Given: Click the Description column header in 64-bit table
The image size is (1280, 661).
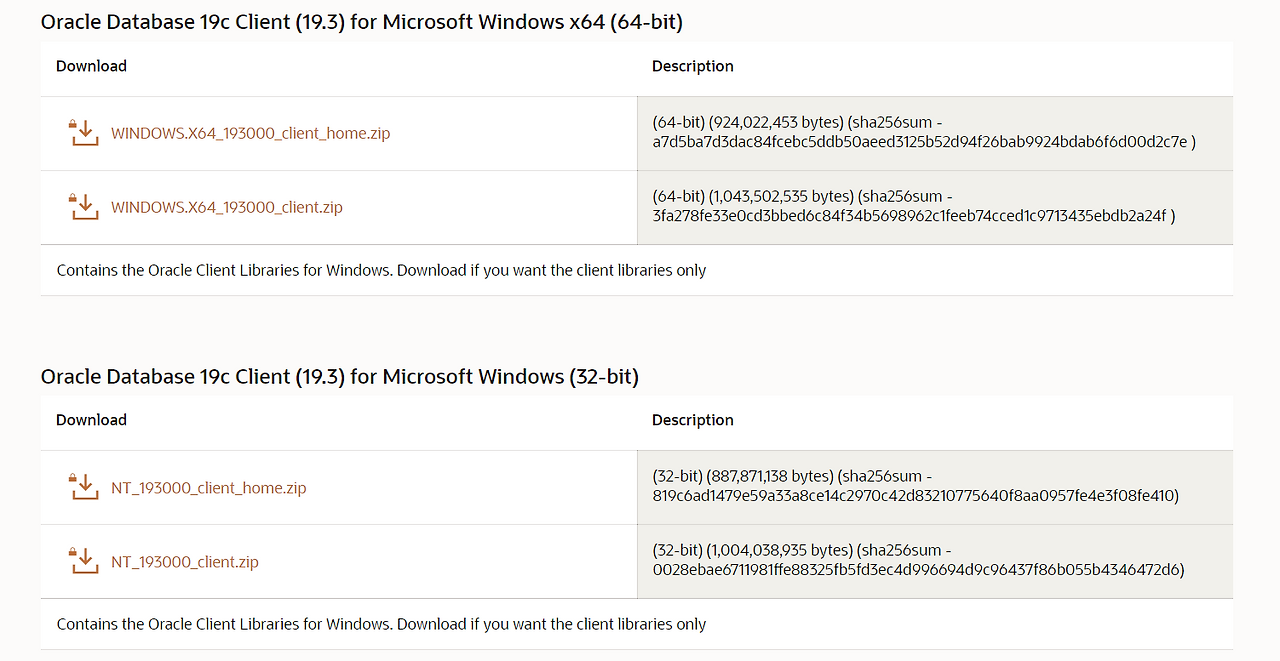Looking at the screenshot, I should pyautogui.click(x=693, y=66).
